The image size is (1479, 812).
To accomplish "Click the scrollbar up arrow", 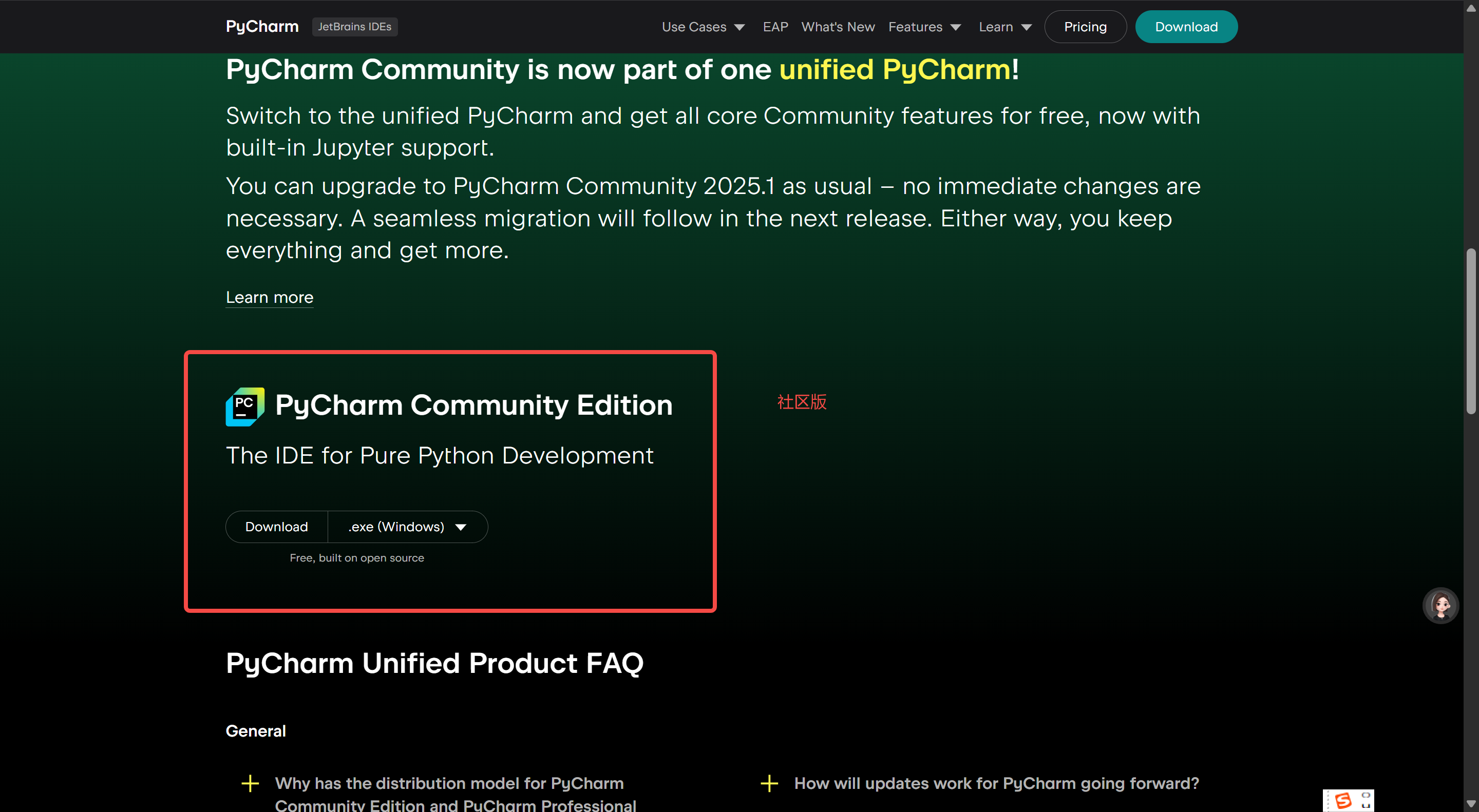I will [x=1471, y=8].
